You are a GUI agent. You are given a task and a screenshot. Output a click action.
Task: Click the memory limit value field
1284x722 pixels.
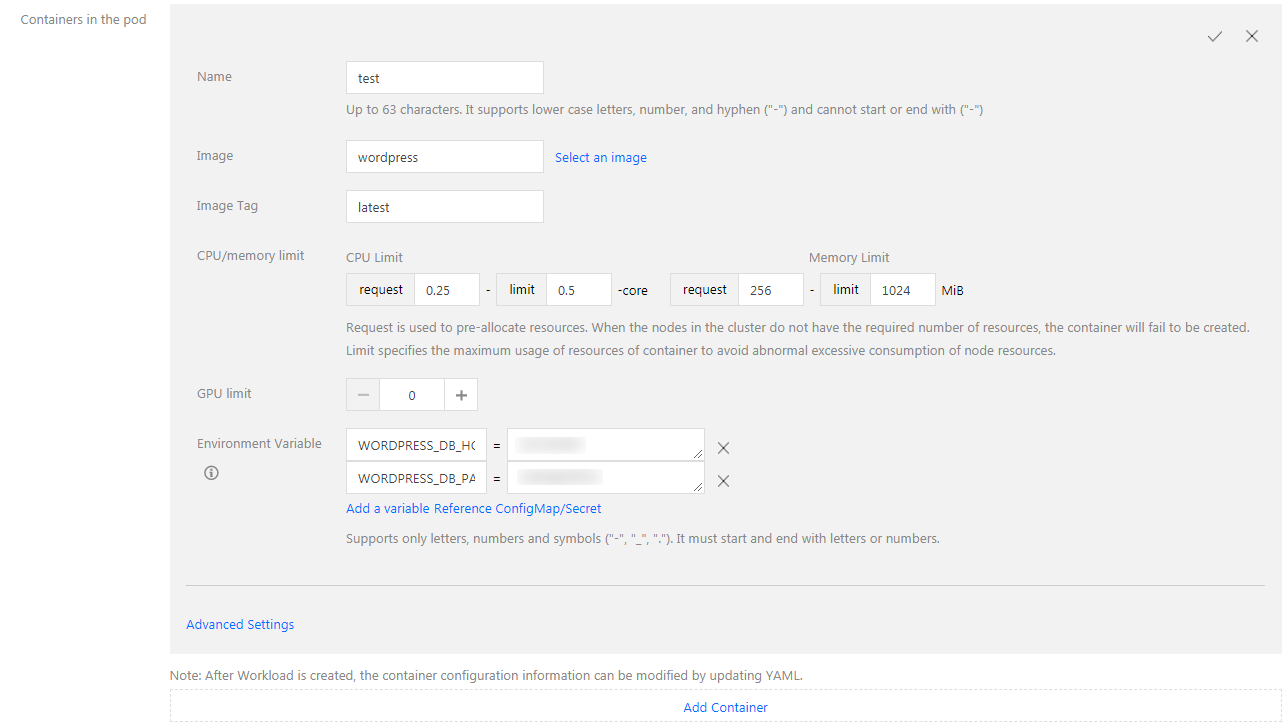[902, 290]
